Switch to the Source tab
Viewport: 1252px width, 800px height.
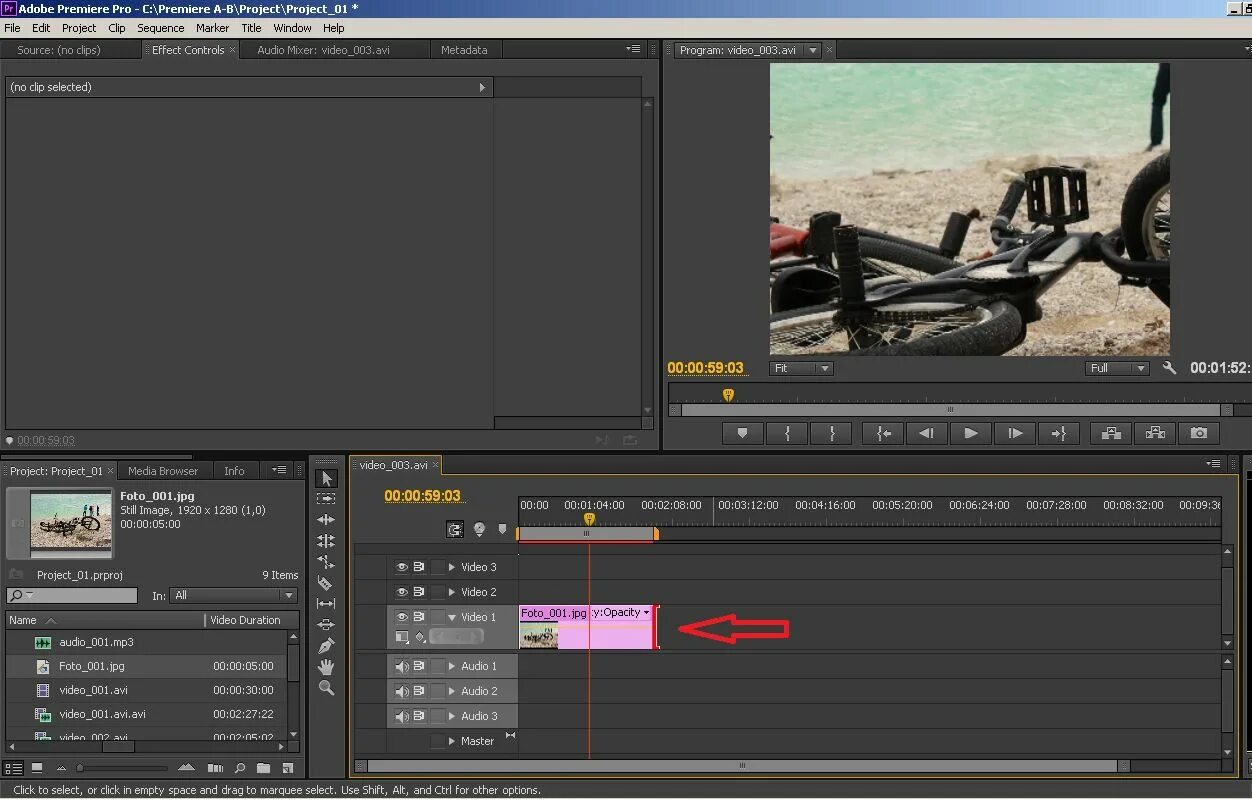pyautogui.click(x=59, y=50)
